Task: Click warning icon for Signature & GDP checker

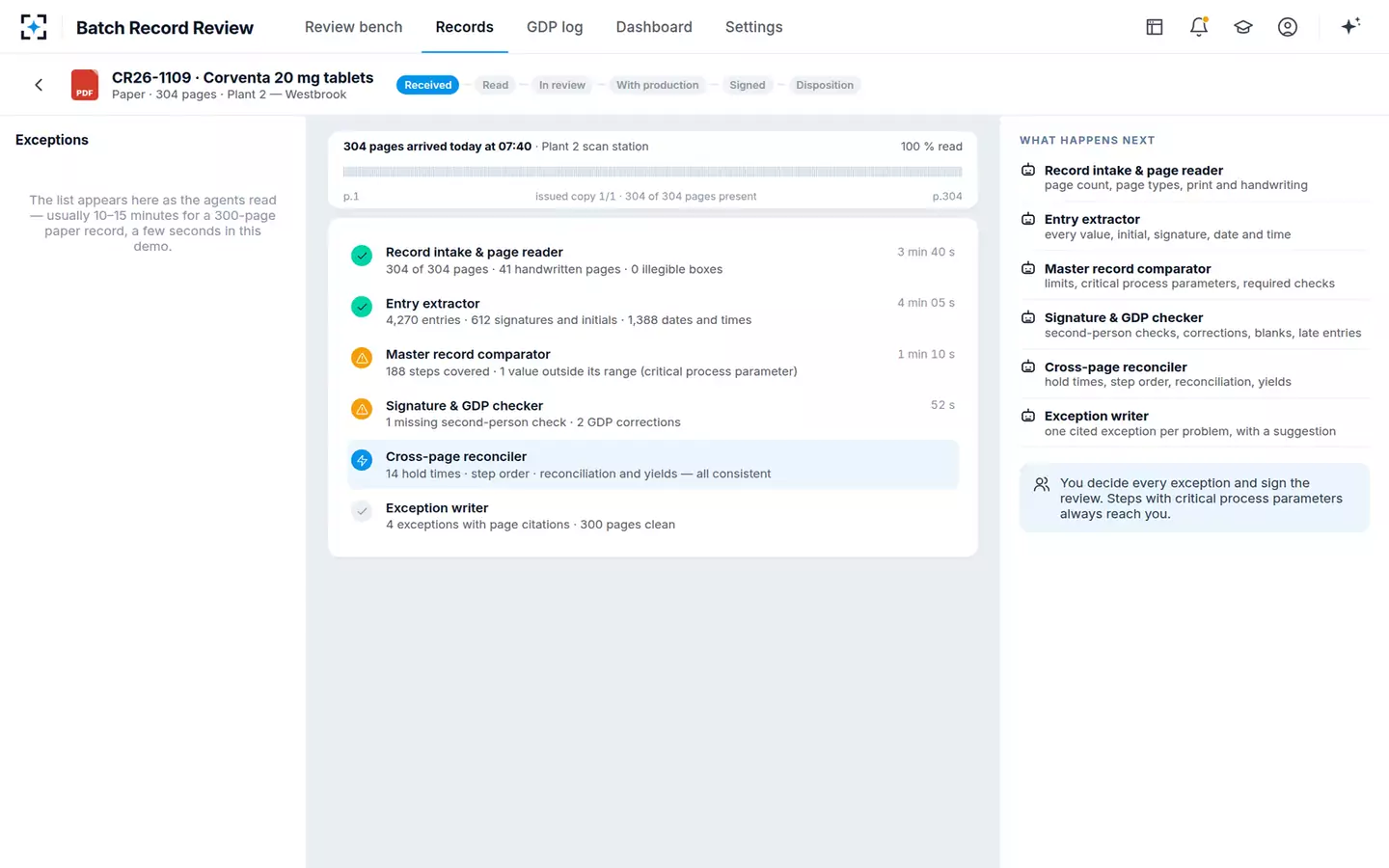Action: pos(362,409)
